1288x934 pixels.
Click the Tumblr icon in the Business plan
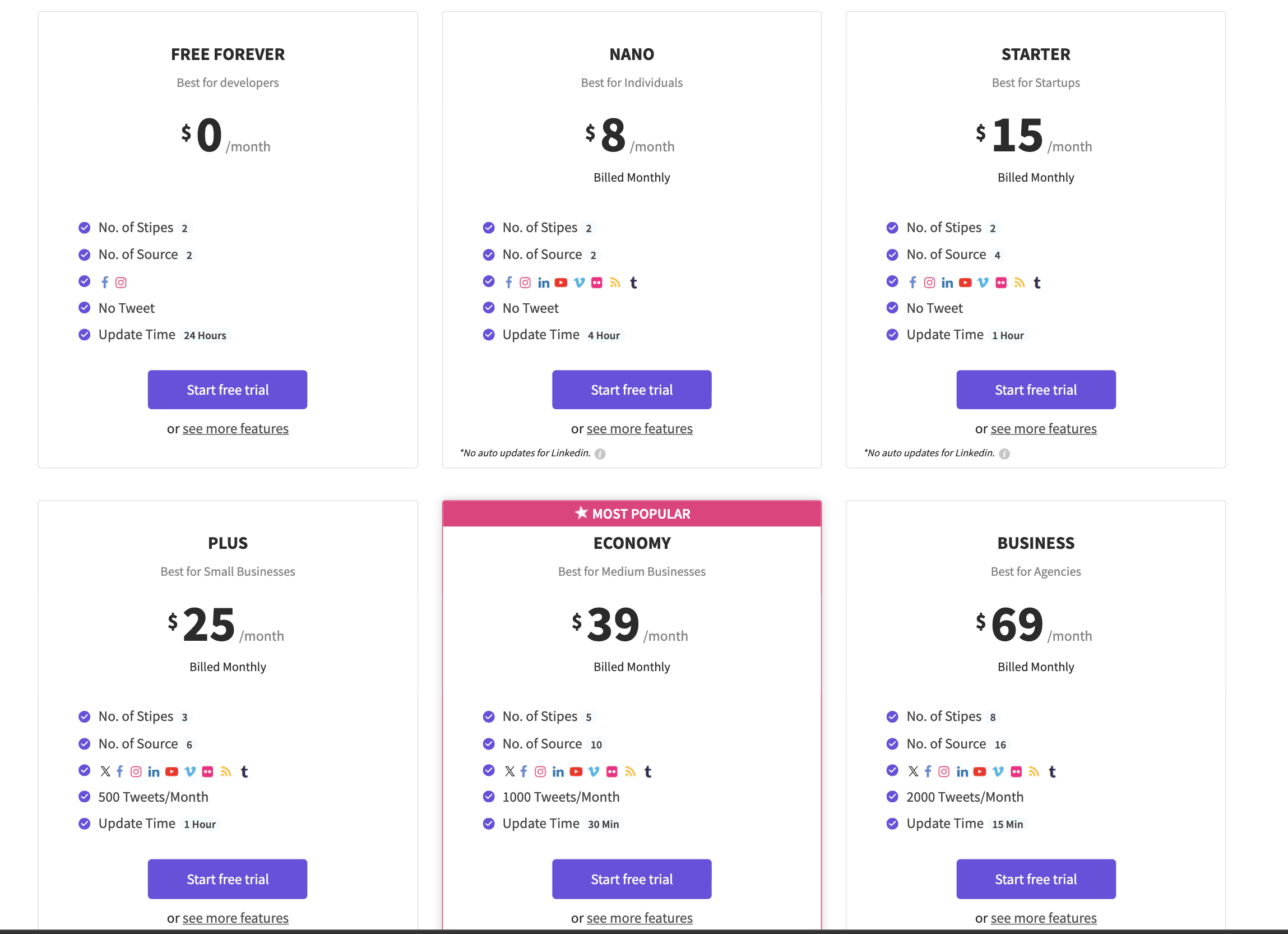(x=1053, y=771)
